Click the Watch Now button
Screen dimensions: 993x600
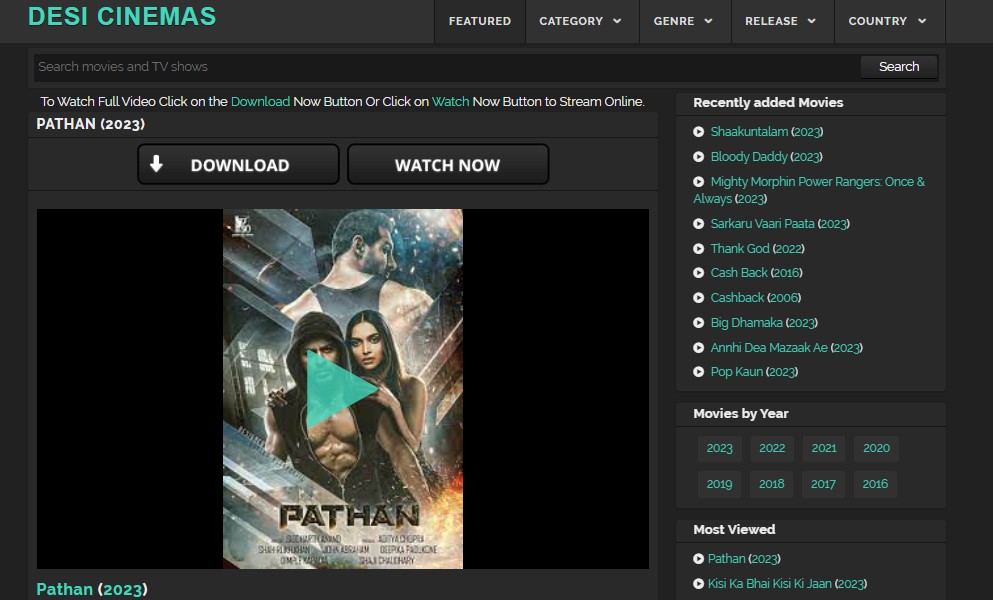448,165
